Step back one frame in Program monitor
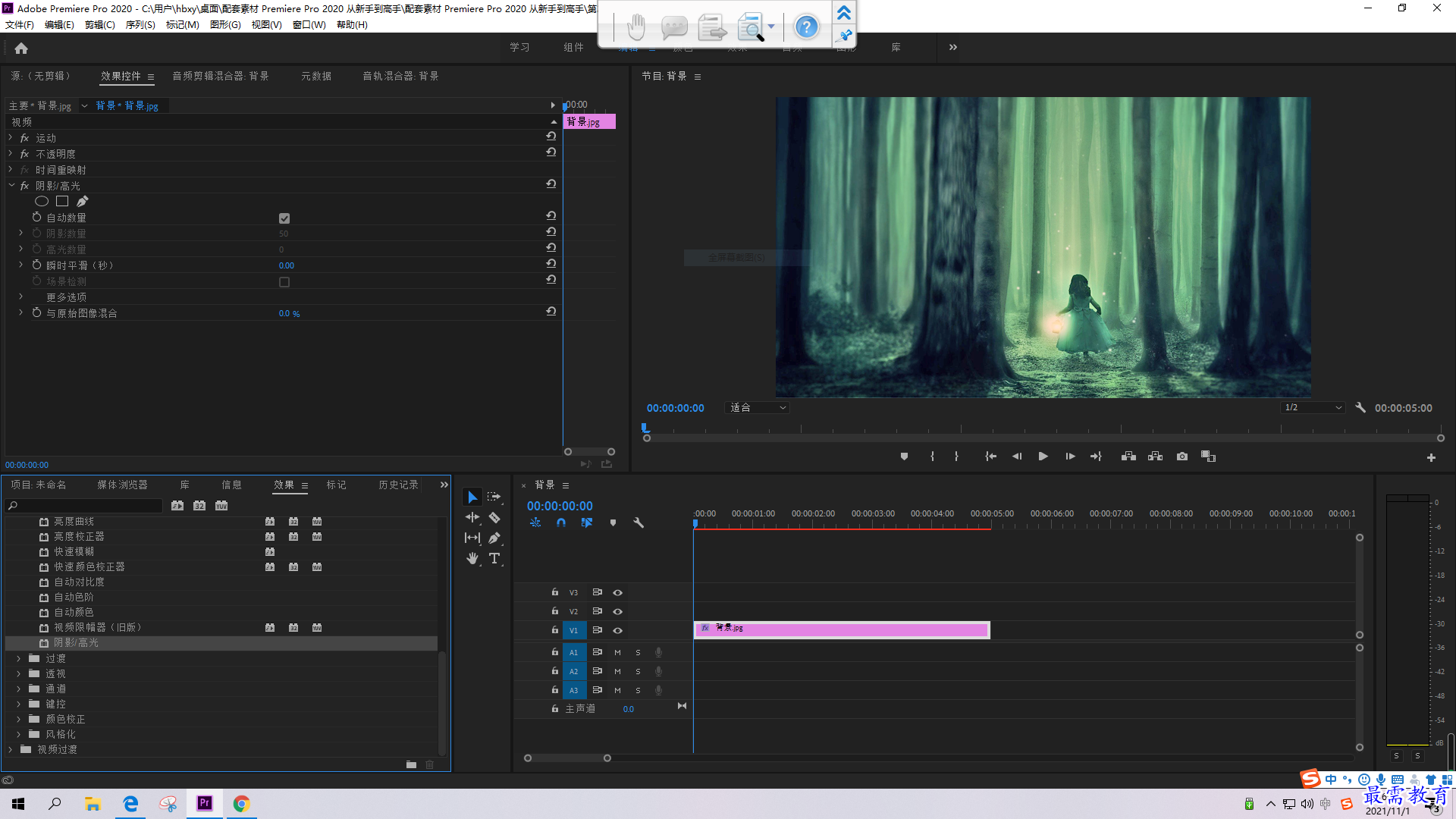The height and width of the screenshot is (819, 1456). (x=1017, y=457)
